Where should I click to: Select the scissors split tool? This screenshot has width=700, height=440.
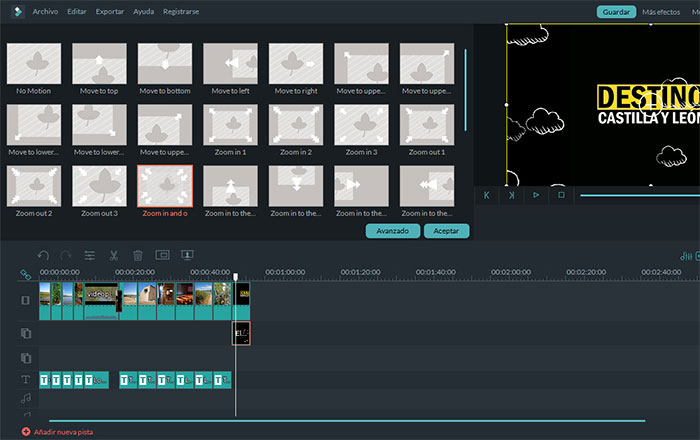(114, 255)
